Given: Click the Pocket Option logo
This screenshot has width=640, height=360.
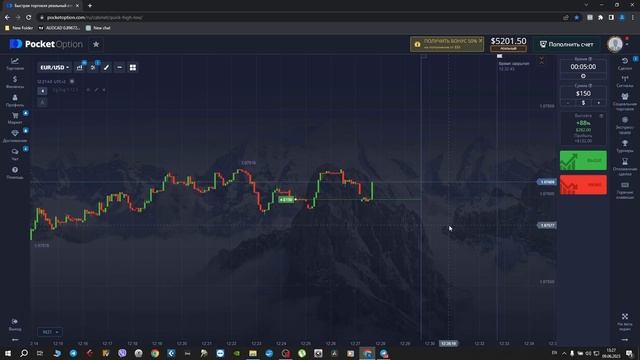Looking at the screenshot, I should [x=46, y=44].
